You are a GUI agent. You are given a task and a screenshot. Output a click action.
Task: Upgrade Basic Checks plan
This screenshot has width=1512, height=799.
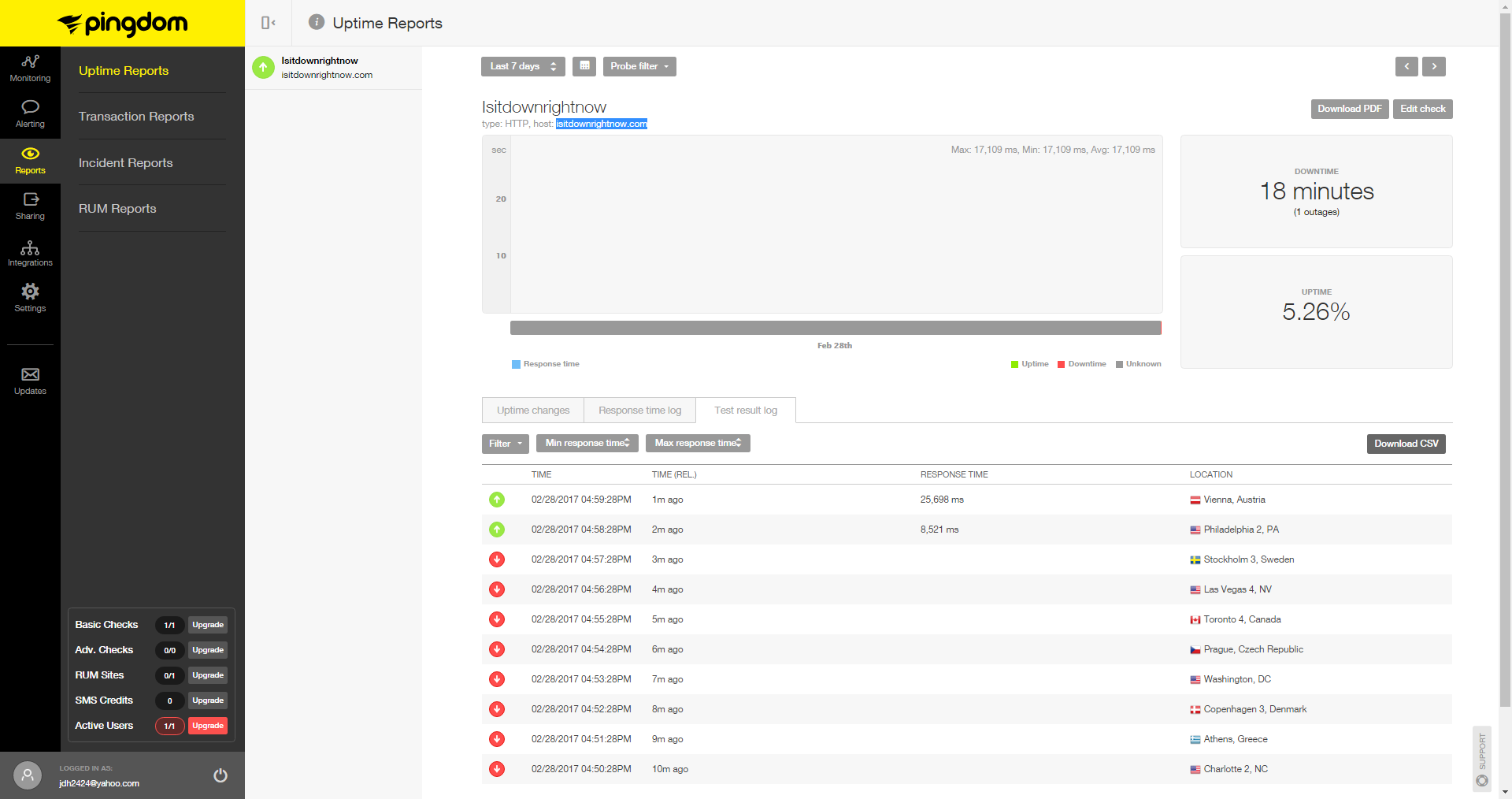click(208, 625)
